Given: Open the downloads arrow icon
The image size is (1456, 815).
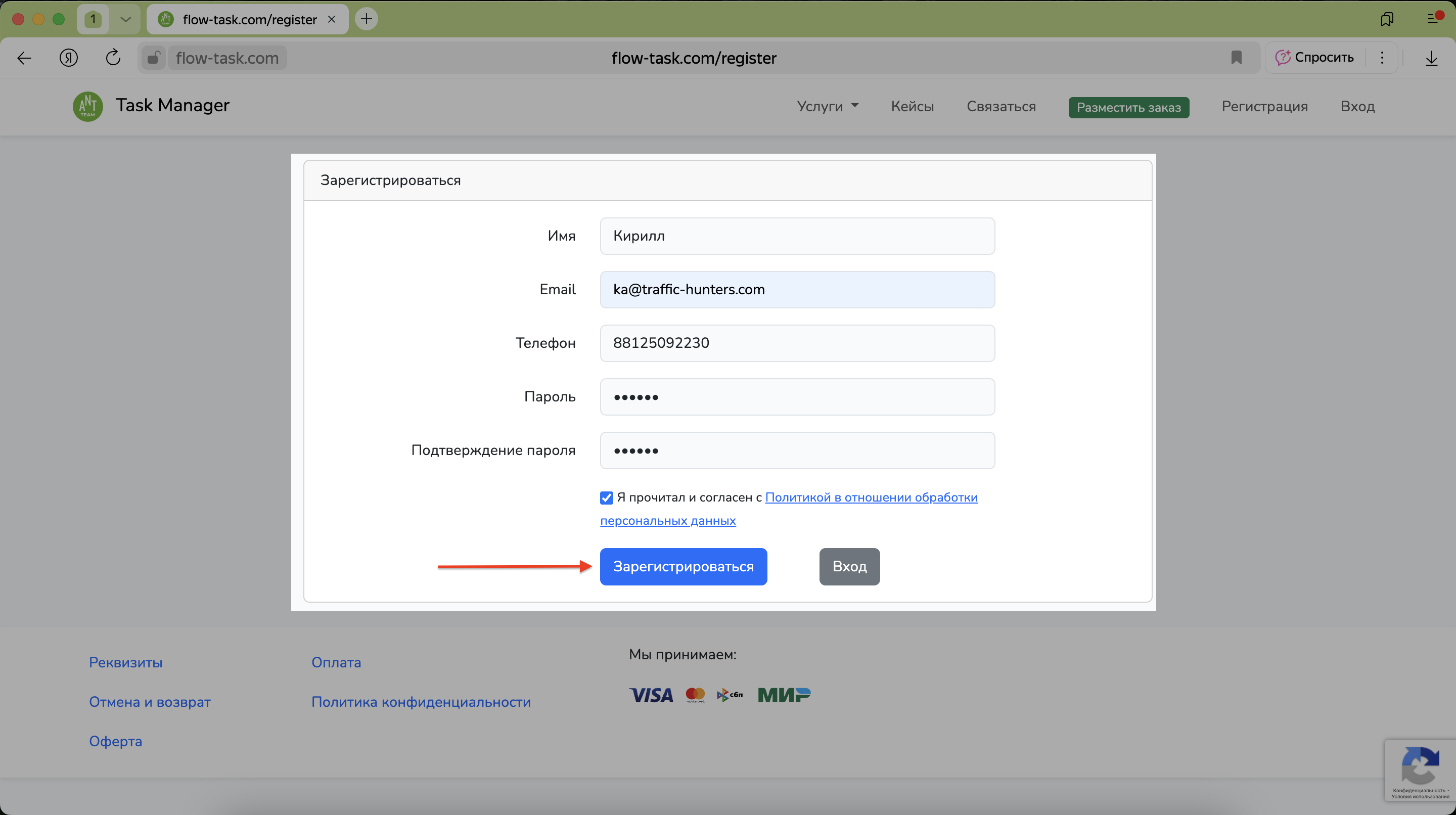Looking at the screenshot, I should (x=1431, y=58).
